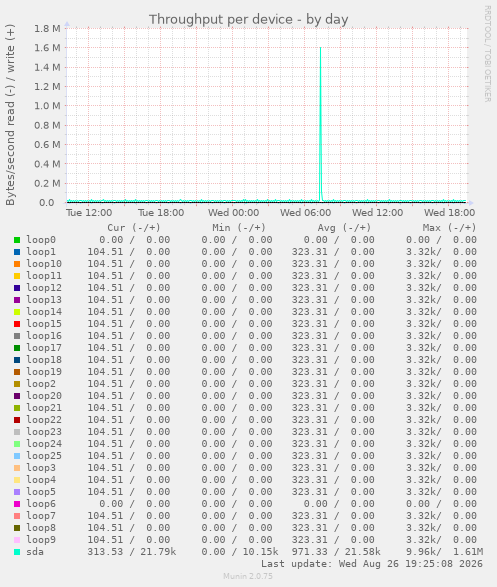This screenshot has height=587, width=497.
Task: Select the loop4 legend label
Action: pyautogui.click(x=41, y=480)
